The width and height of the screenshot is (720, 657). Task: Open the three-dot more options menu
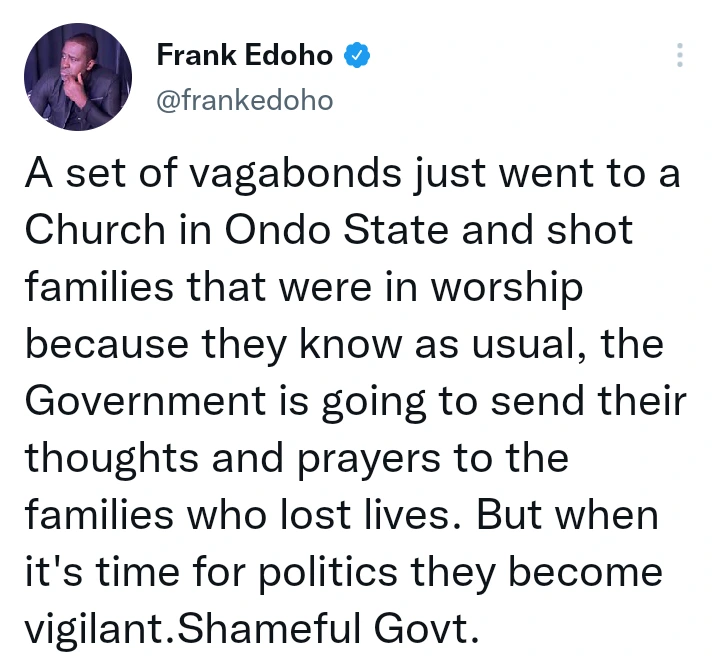[680, 56]
